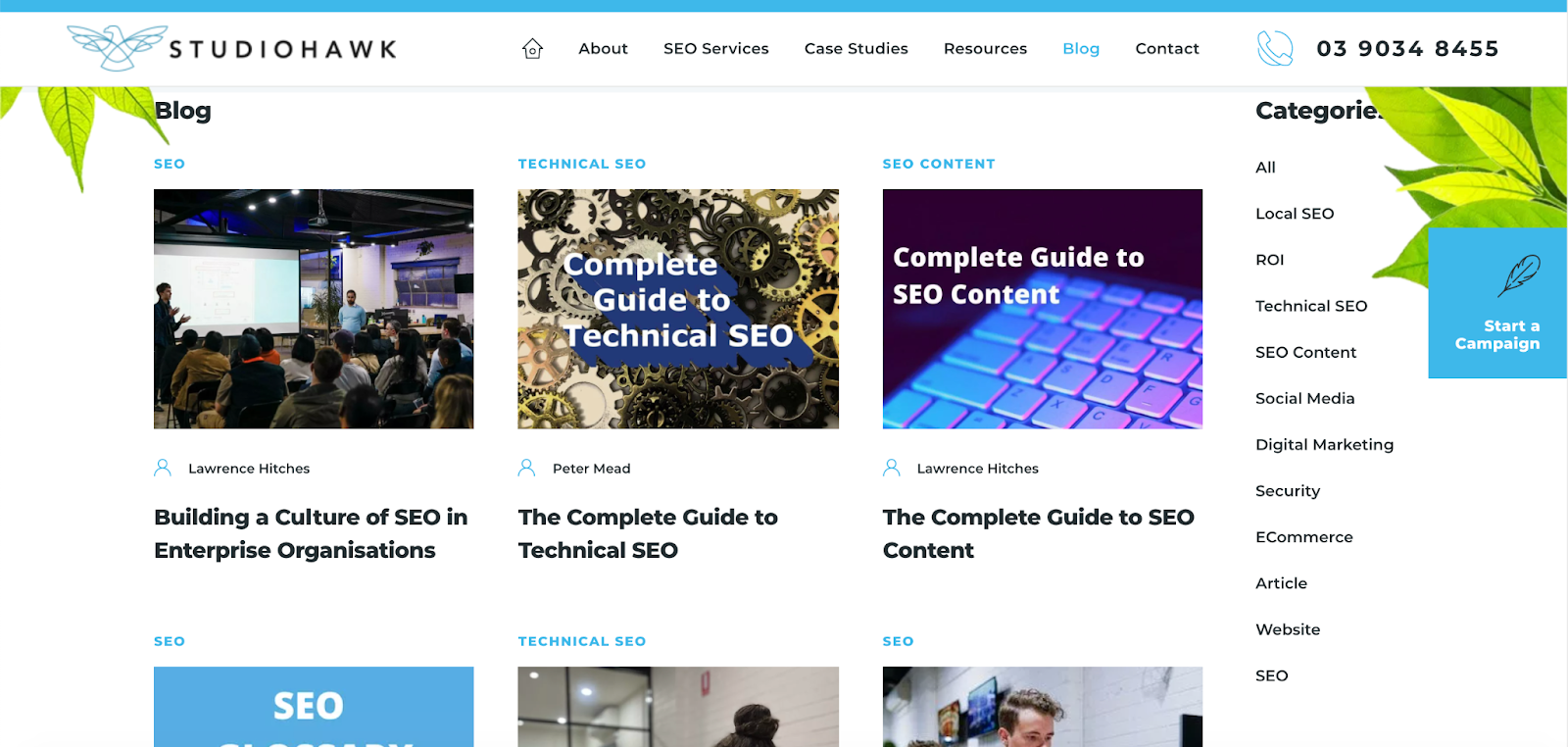Open the SEO Glossary blue thumbnail
Image resolution: width=1568 pixels, height=747 pixels.
[x=314, y=707]
